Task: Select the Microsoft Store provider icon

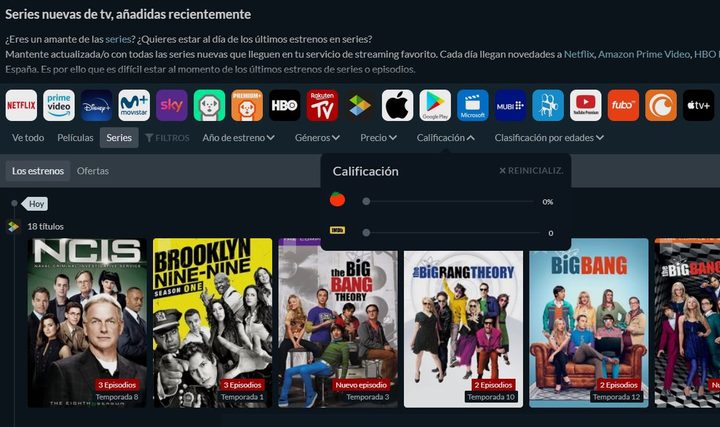Action: [473, 105]
